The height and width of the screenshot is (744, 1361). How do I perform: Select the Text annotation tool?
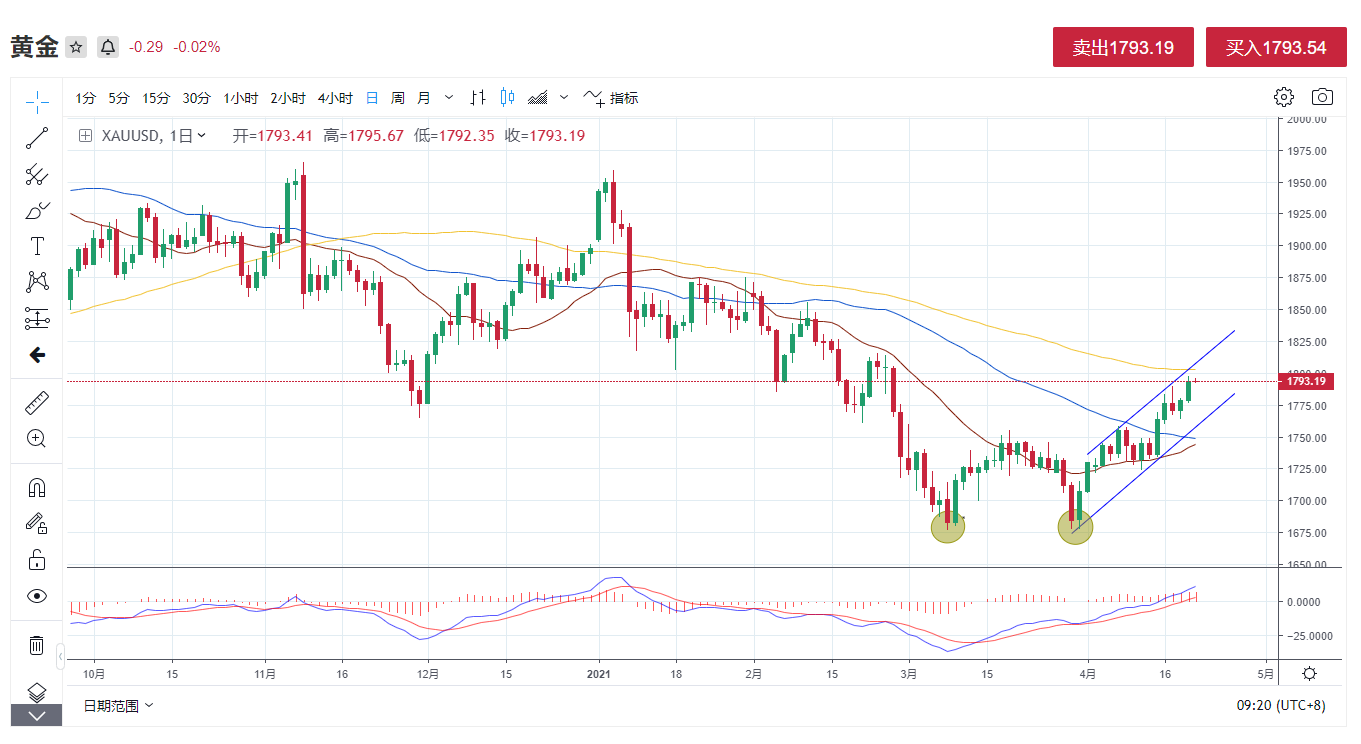click(x=37, y=246)
